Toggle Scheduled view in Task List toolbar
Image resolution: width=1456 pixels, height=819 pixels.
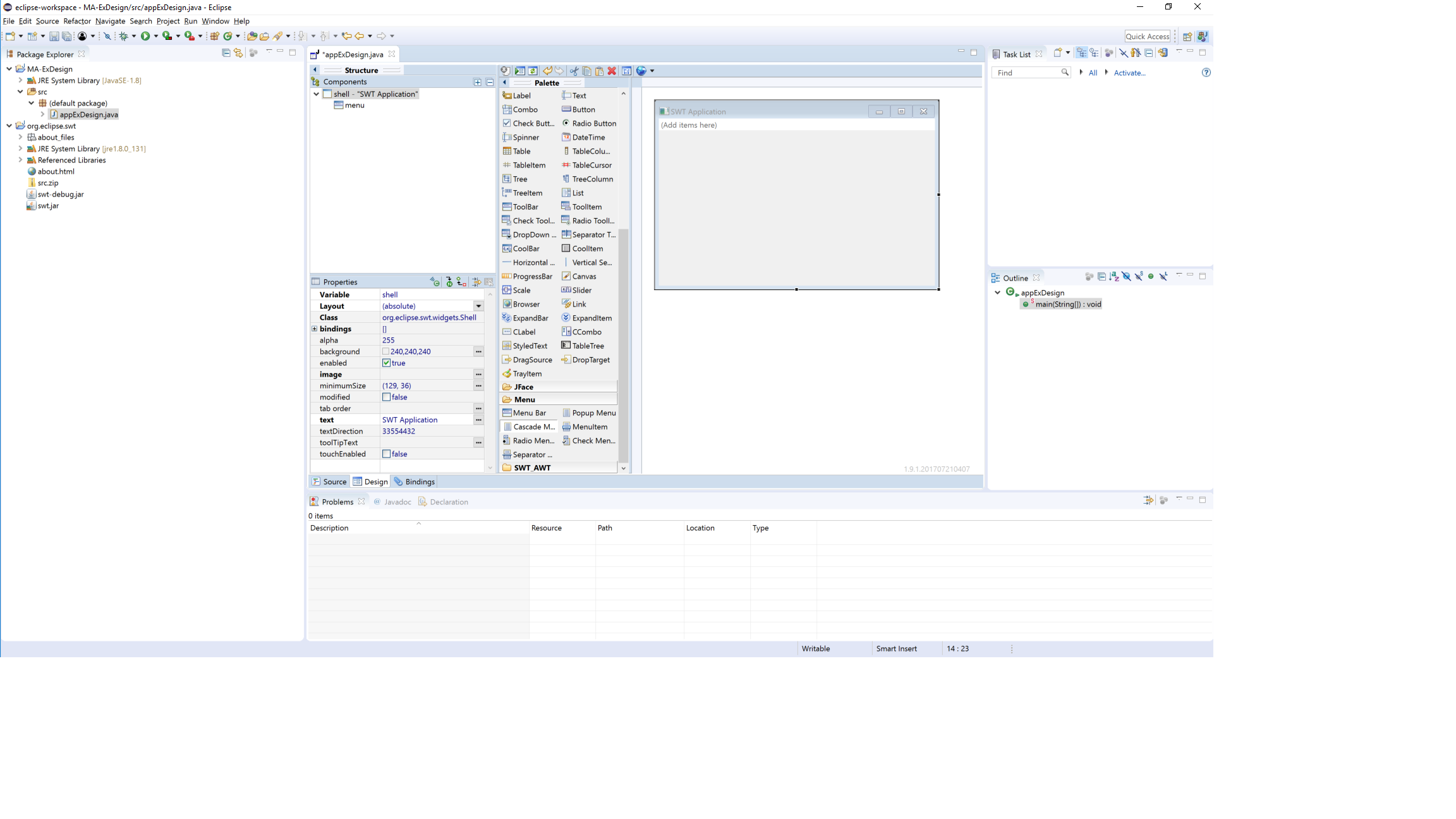1095,53
